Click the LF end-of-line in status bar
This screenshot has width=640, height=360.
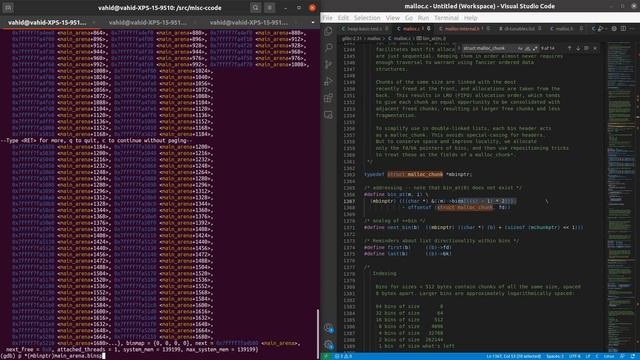tap(588, 356)
